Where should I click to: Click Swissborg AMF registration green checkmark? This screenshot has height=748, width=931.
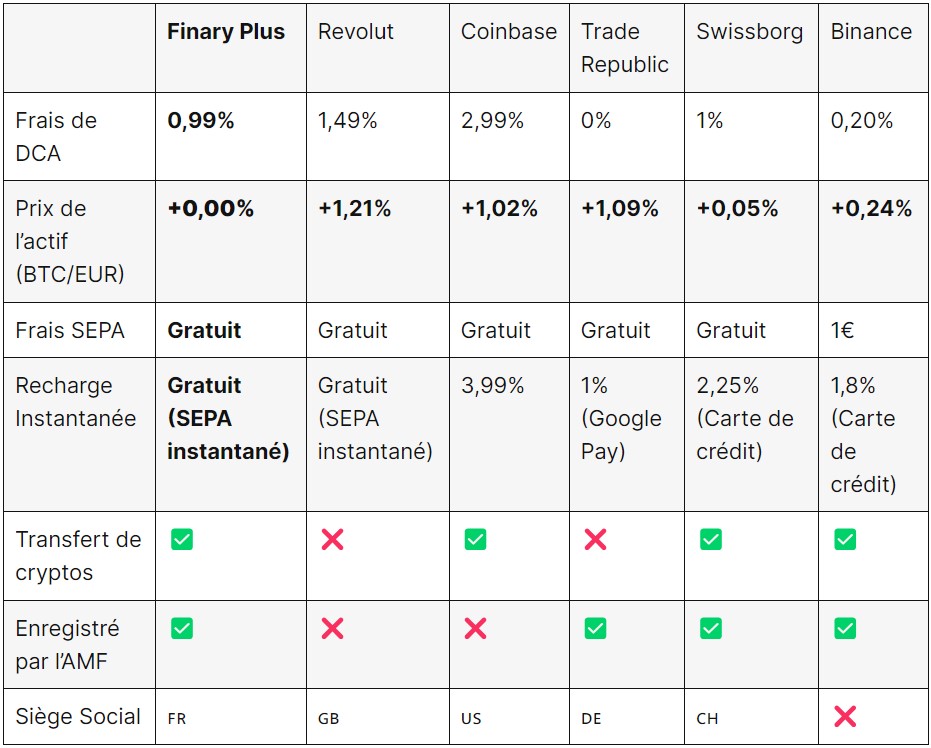pos(711,629)
